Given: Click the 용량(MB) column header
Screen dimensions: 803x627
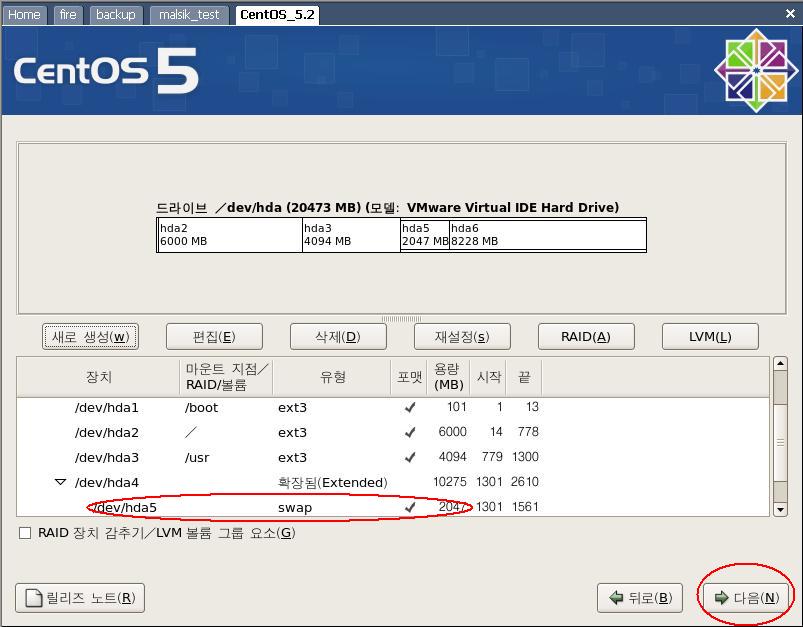Looking at the screenshot, I should coord(448,377).
